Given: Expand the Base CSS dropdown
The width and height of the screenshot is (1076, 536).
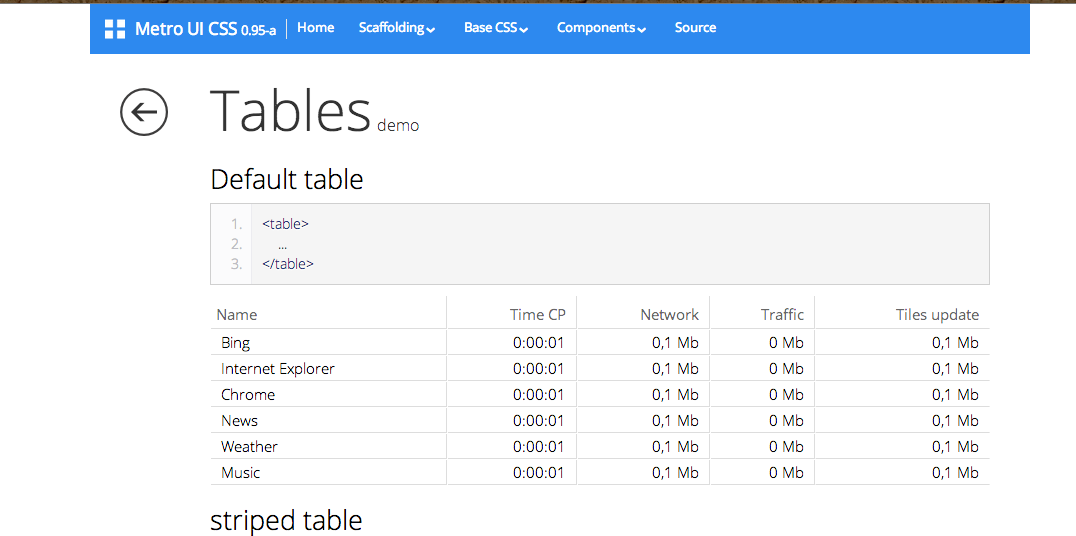Looking at the screenshot, I should pyautogui.click(x=496, y=28).
